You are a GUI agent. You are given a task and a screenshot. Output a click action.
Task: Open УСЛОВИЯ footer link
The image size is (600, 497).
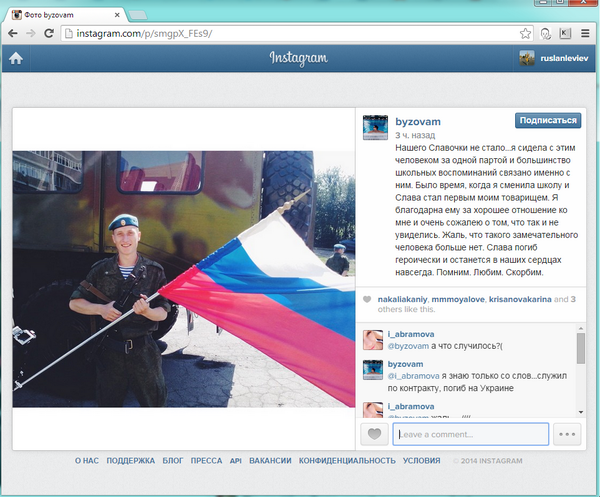(421, 461)
